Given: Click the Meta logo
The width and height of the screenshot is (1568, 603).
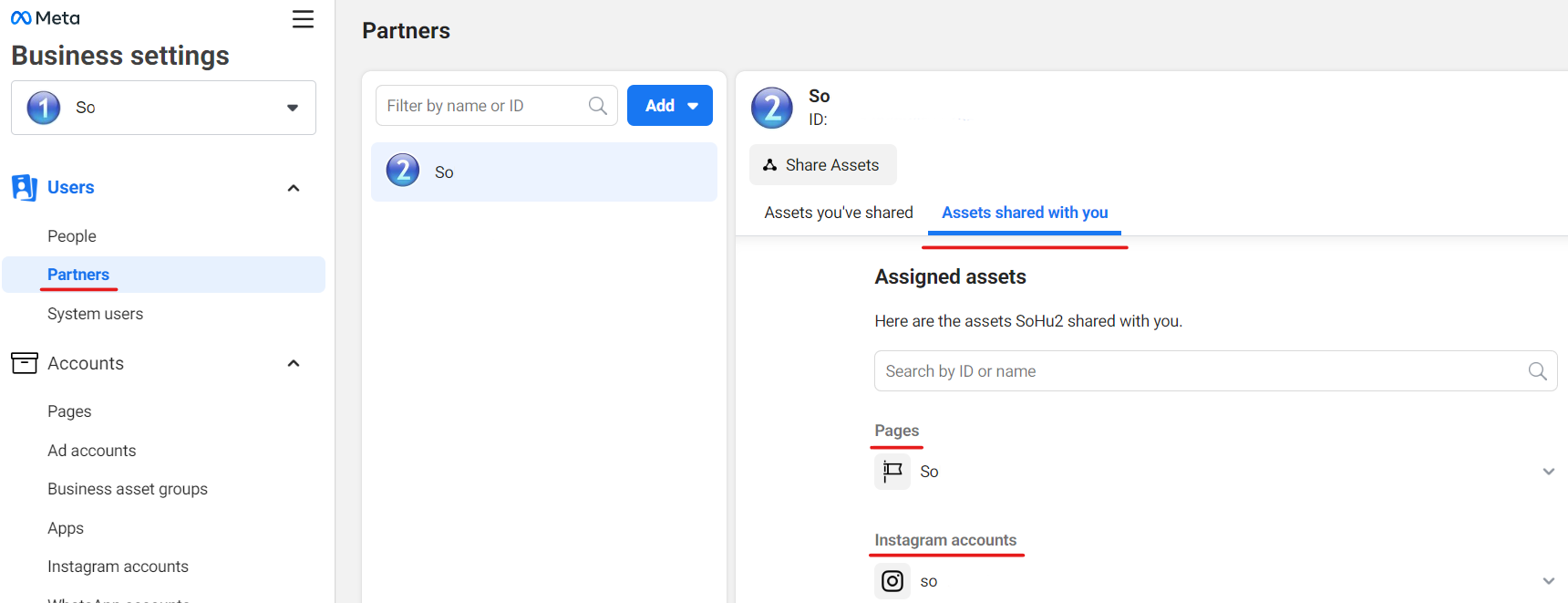Looking at the screenshot, I should pyautogui.click(x=46, y=18).
